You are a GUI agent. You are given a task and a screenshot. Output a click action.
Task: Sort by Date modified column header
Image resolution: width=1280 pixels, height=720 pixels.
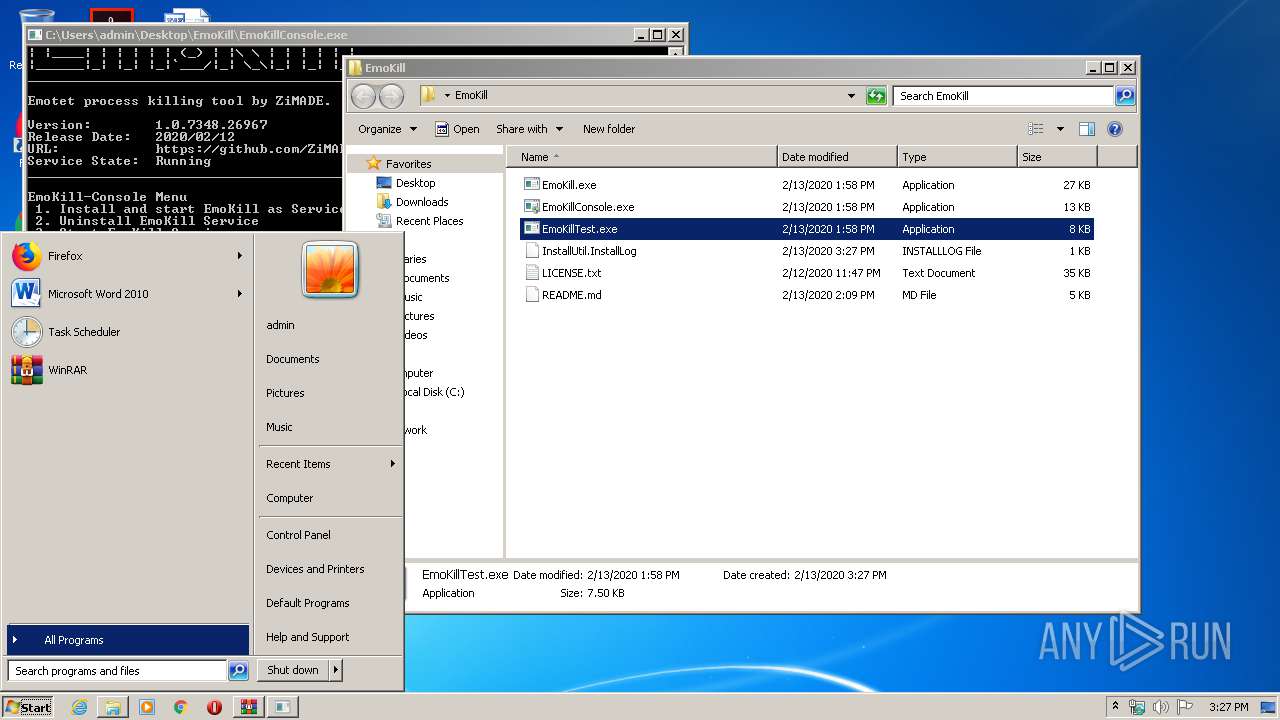click(x=836, y=157)
